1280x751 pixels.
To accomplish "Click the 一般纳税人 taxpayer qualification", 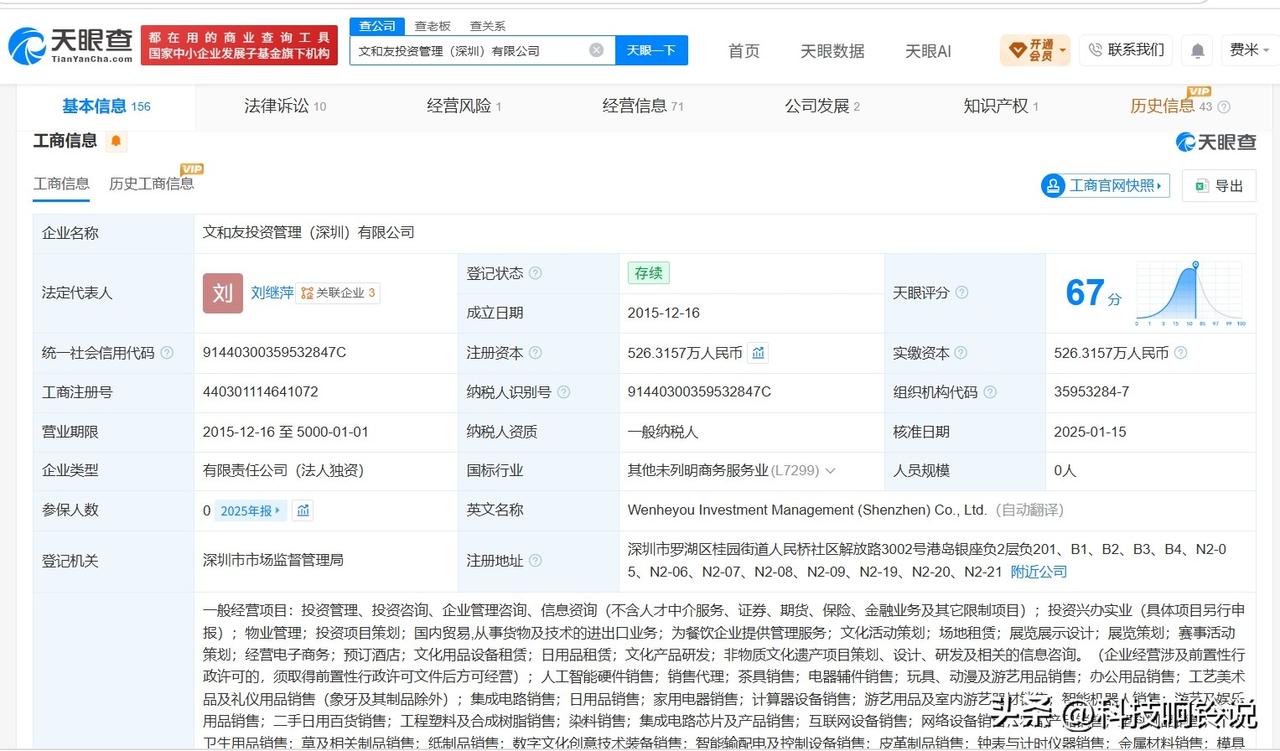I will [664, 432].
